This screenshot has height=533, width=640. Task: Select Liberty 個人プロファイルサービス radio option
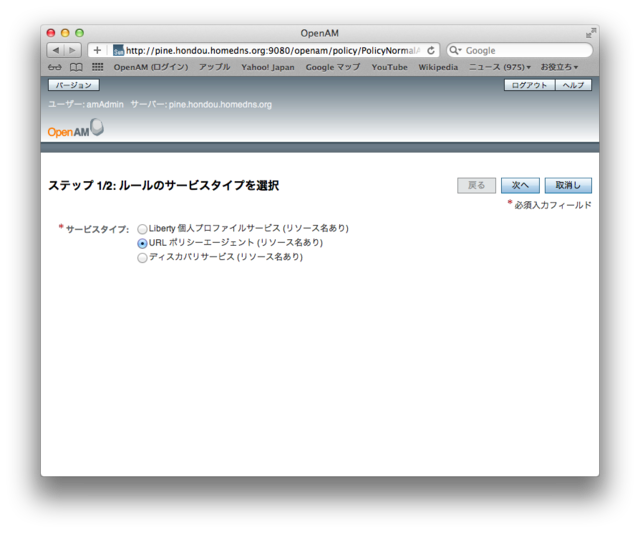coord(142,229)
